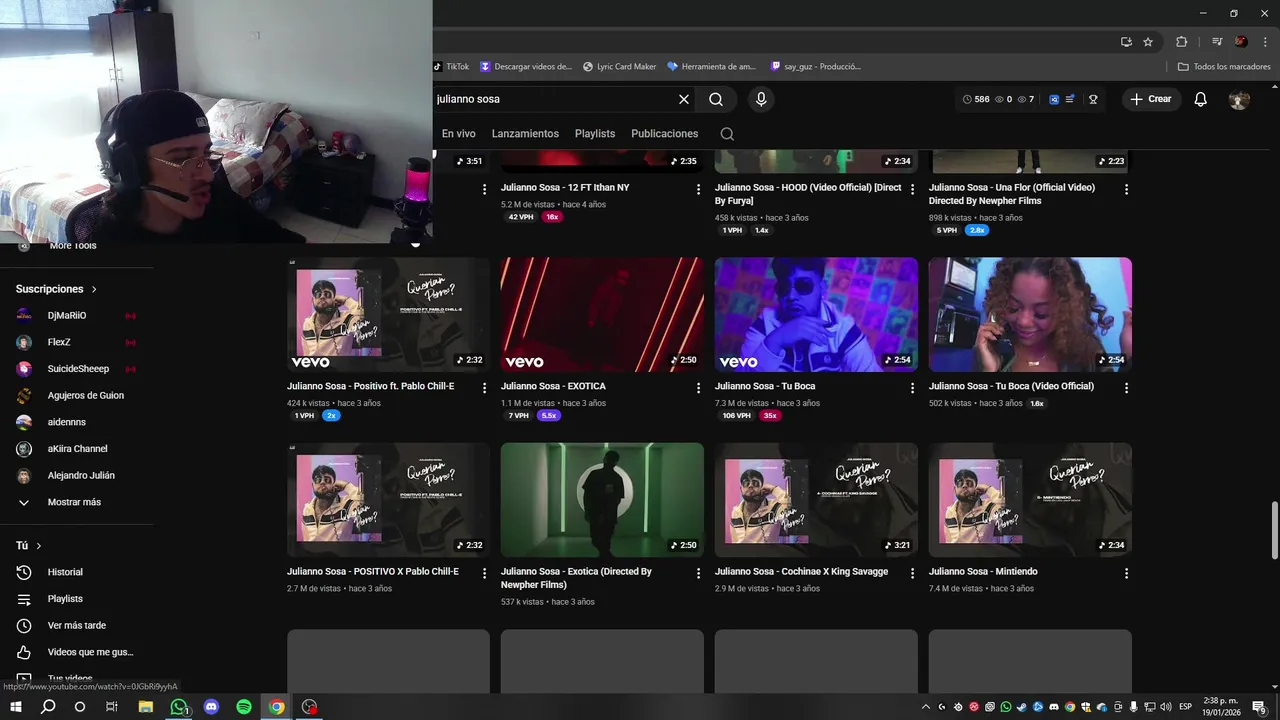
Task: Open title HOOD (Video Official) [Direct By Furya]
Action: [x=808, y=194]
